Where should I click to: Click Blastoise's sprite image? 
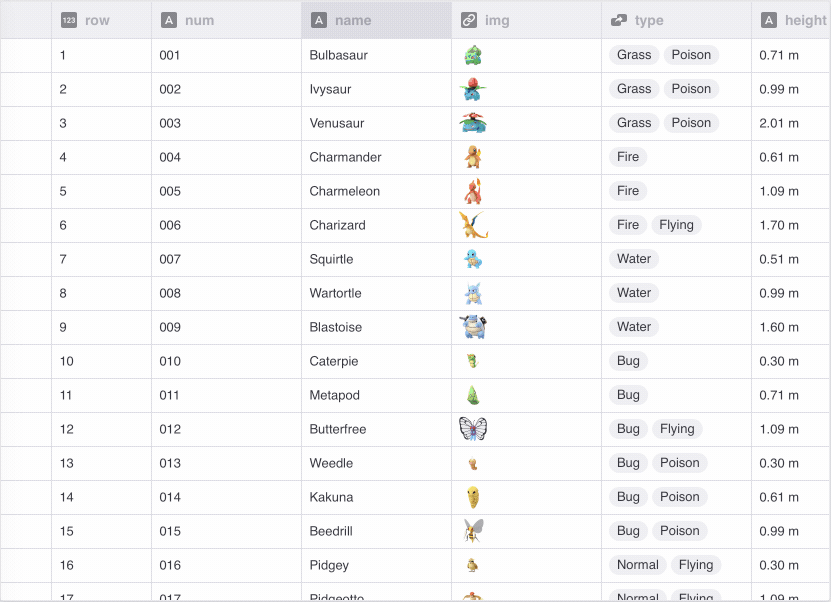(x=473, y=327)
